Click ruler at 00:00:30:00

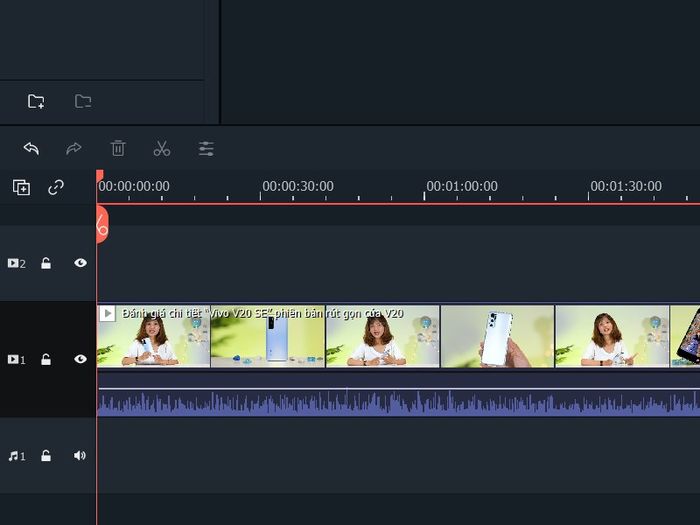pos(298,186)
